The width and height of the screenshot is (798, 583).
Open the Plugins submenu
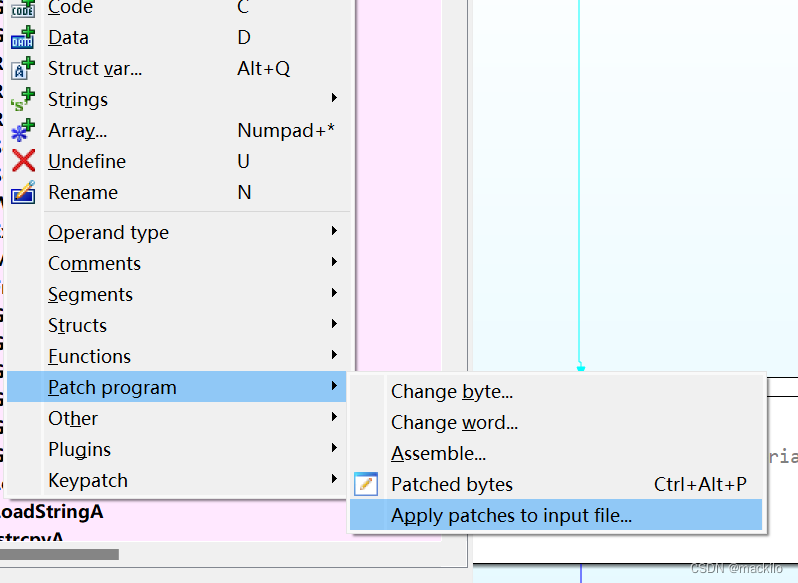click(178, 449)
